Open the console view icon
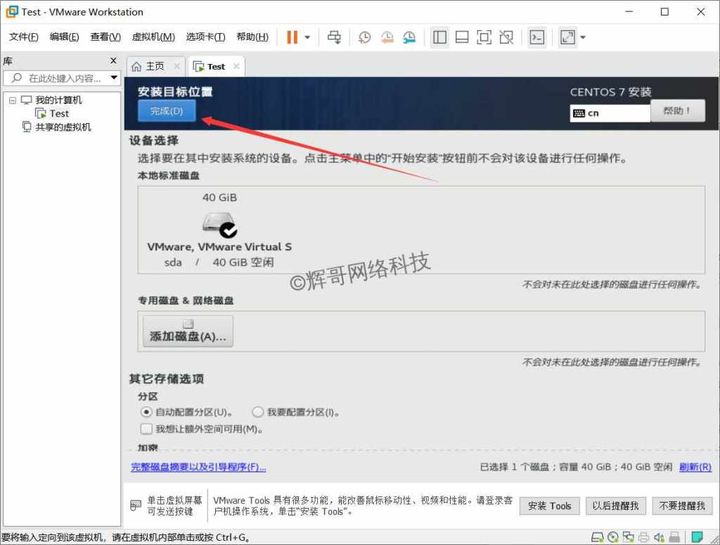The image size is (720, 545). [537, 37]
